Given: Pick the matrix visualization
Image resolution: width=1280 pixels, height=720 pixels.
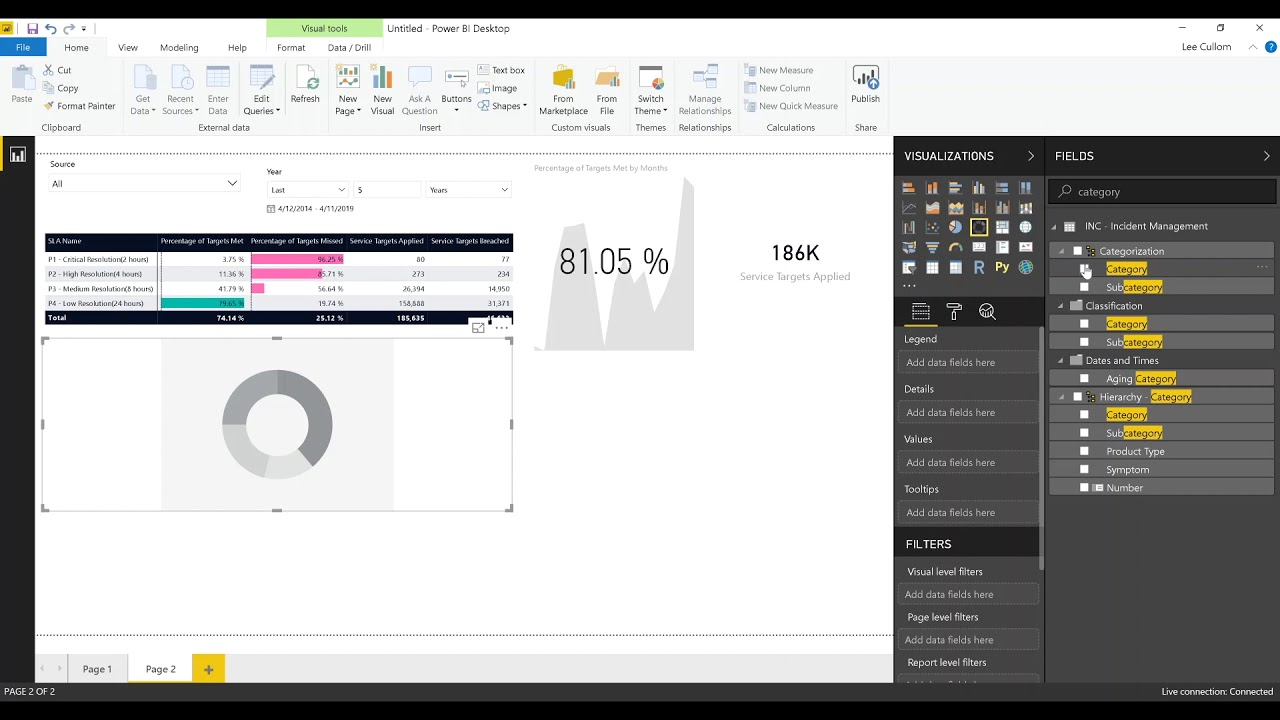Looking at the screenshot, I should pyautogui.click(x=955, y=267).
